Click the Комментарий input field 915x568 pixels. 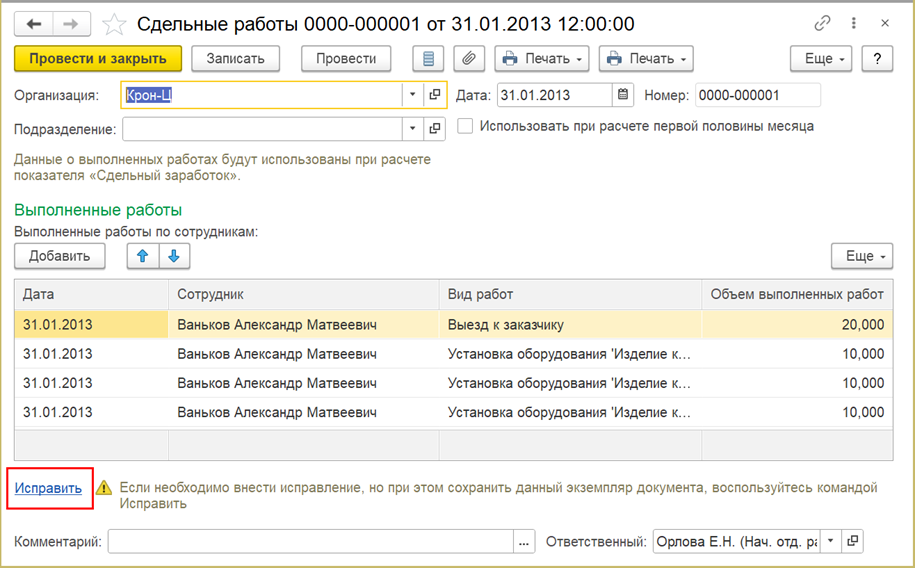point(310,541)
